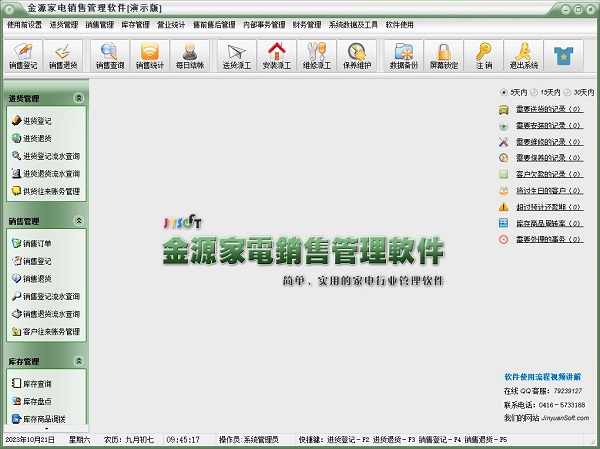The height and width of the screenshot is (449, 600).
Task: Click the 维修派工 toolbar icon
Action: [x=317, y=55]
